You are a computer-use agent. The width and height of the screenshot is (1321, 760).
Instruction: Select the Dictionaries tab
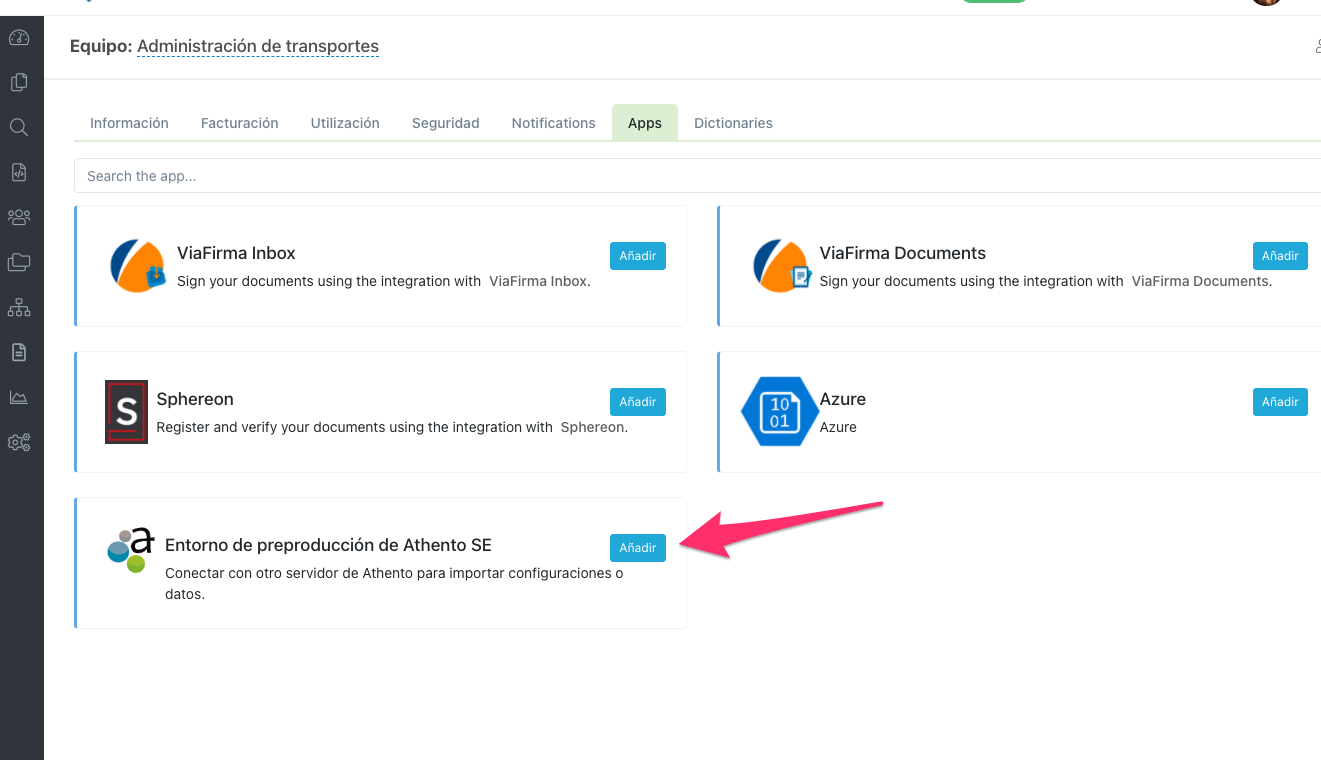coord(733,123)
